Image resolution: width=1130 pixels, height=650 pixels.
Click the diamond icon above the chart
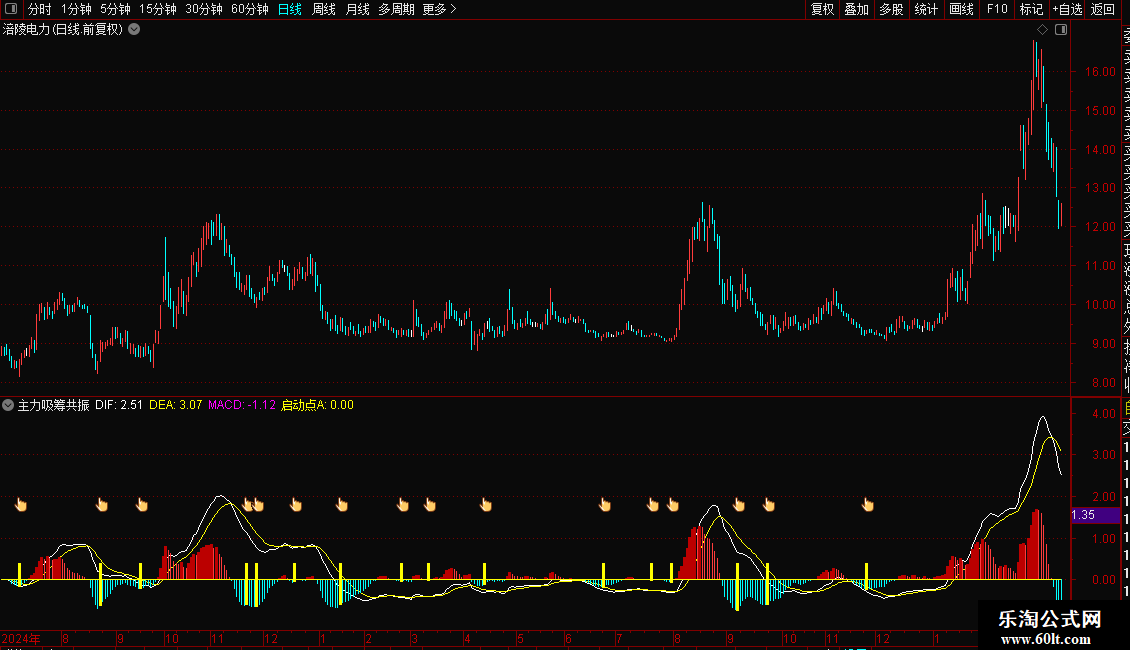coord(1041,30)
